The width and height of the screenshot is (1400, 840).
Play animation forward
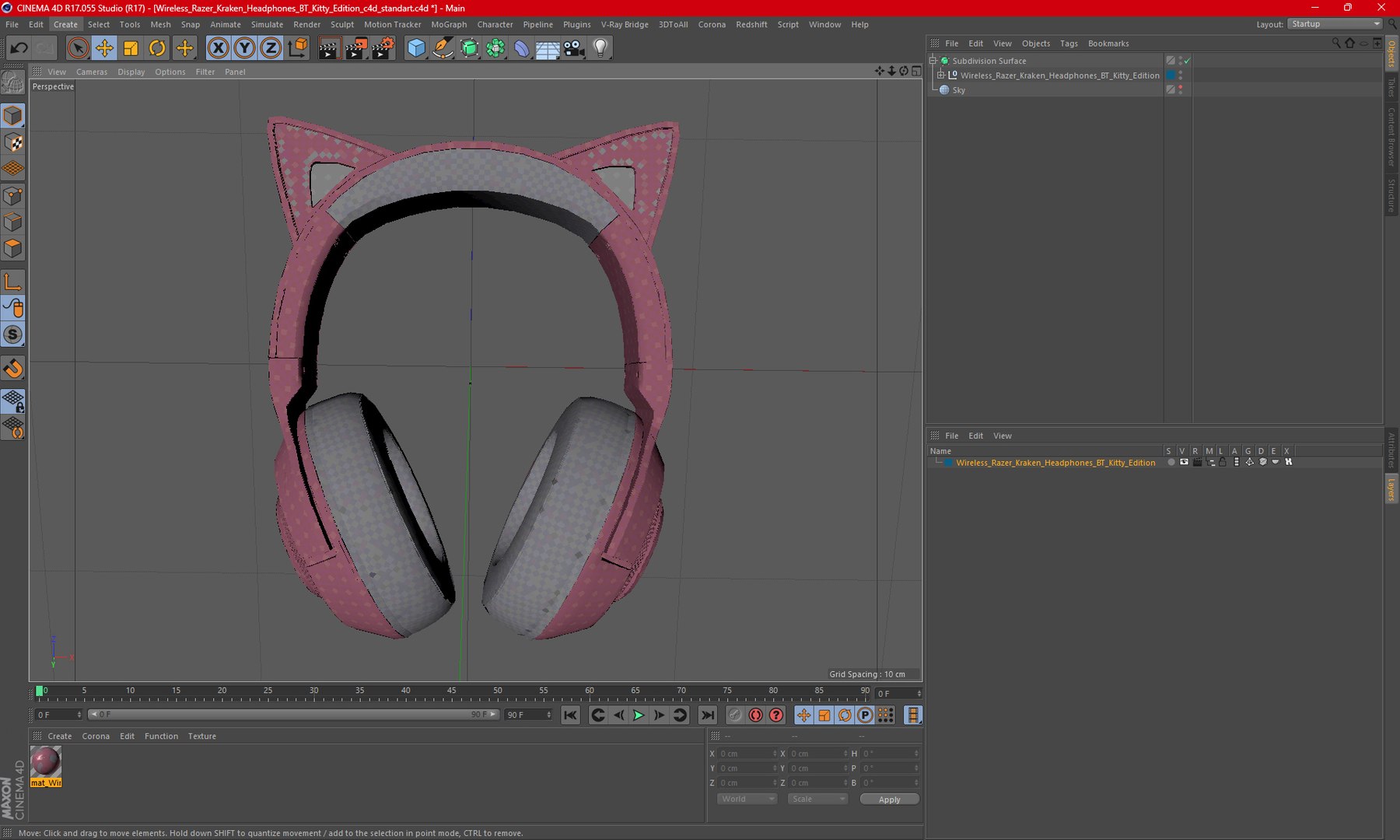tap(639, 715)
